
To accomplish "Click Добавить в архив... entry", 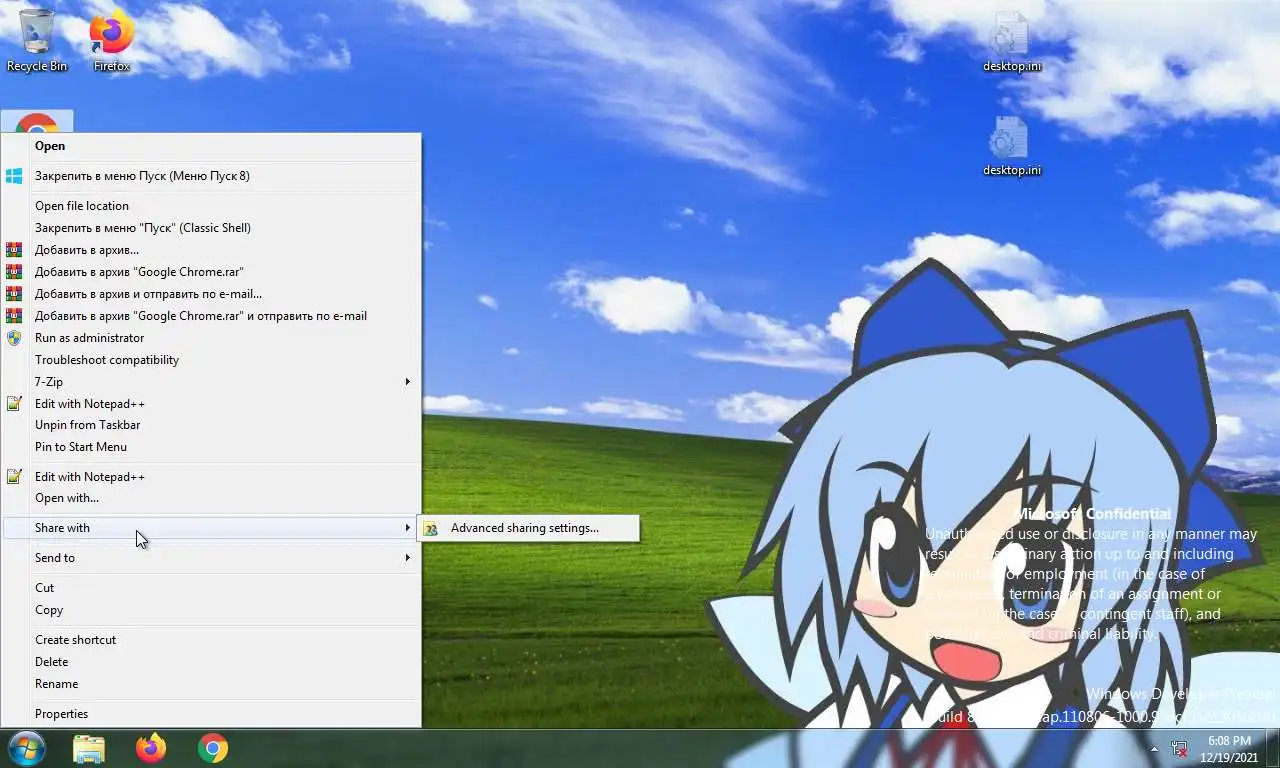I will [212, 250].
